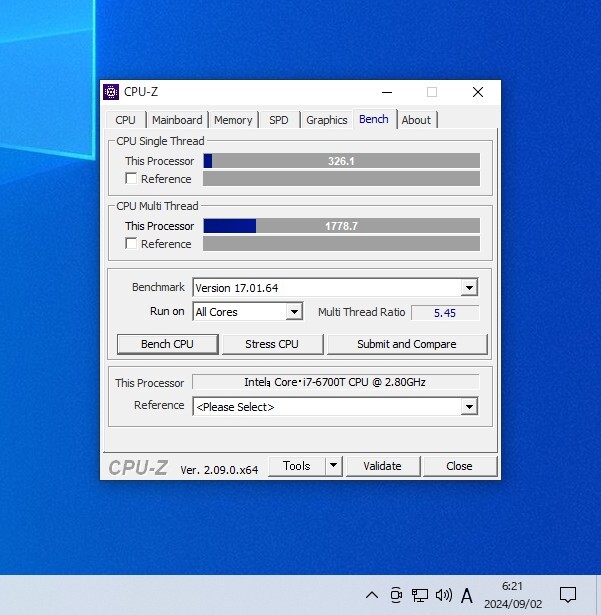The height and width of the screenshot is (615, 601).
Task: Click the volume speaker tray icon
Action: click(x=444, y=595)
